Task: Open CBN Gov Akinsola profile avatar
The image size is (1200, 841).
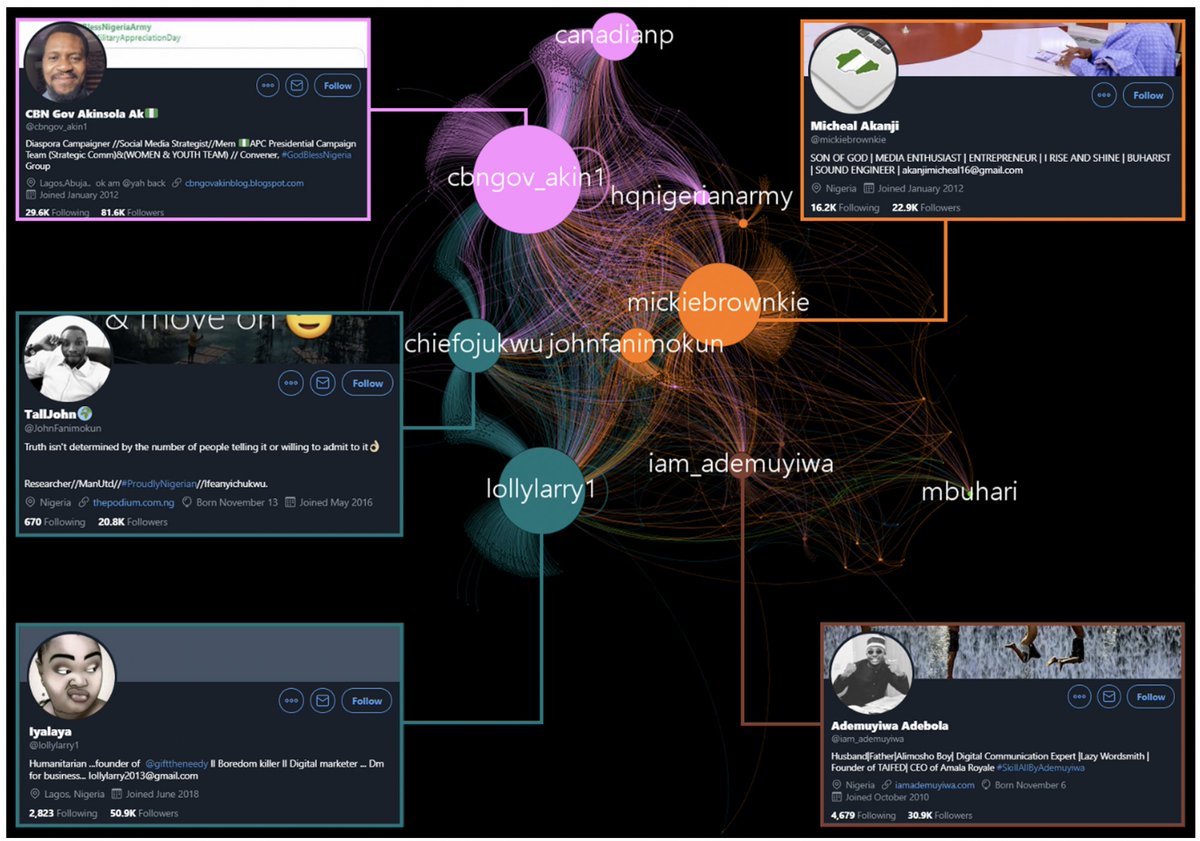Action: (65, 62)
